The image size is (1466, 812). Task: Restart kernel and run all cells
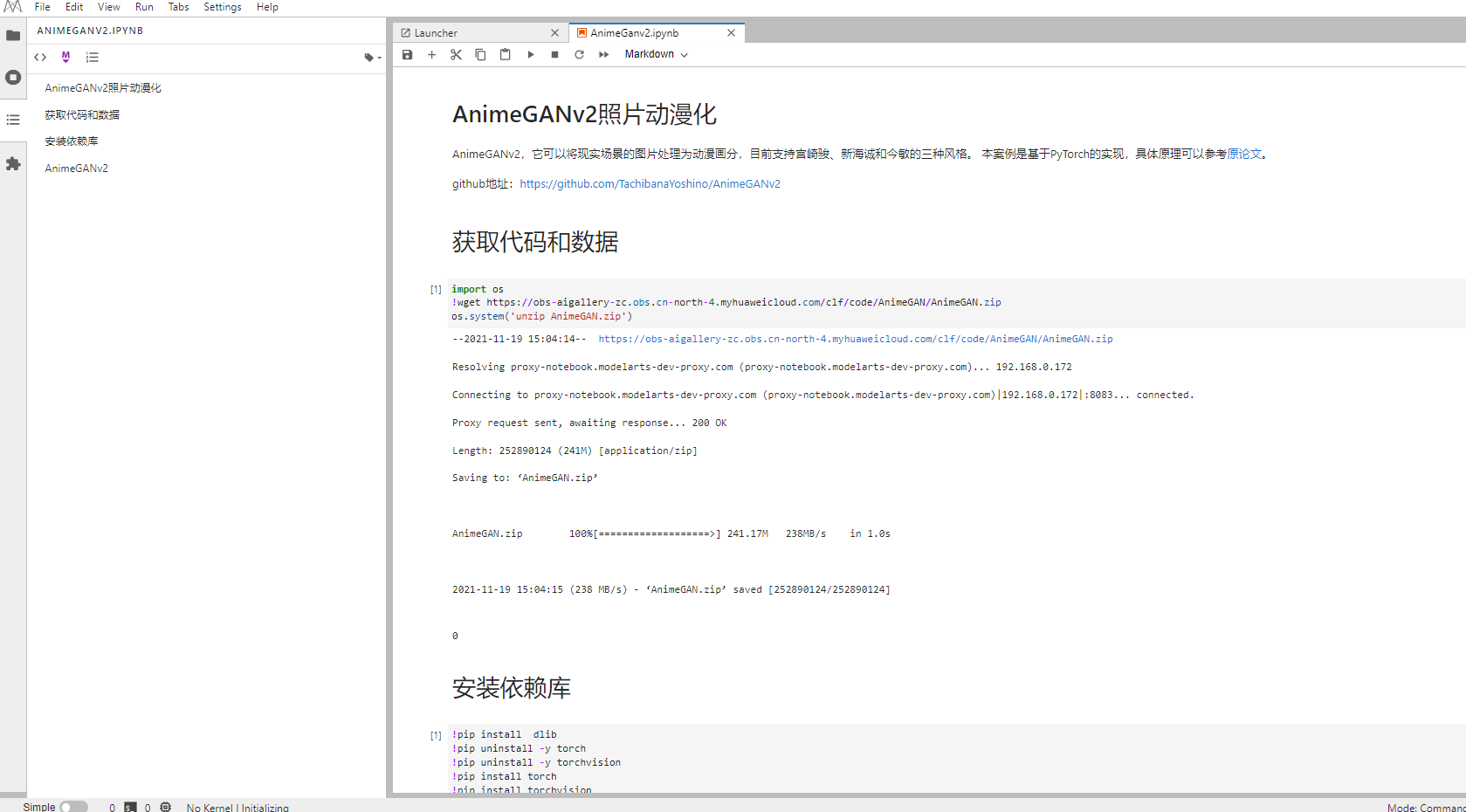click(x=603, y=54)
